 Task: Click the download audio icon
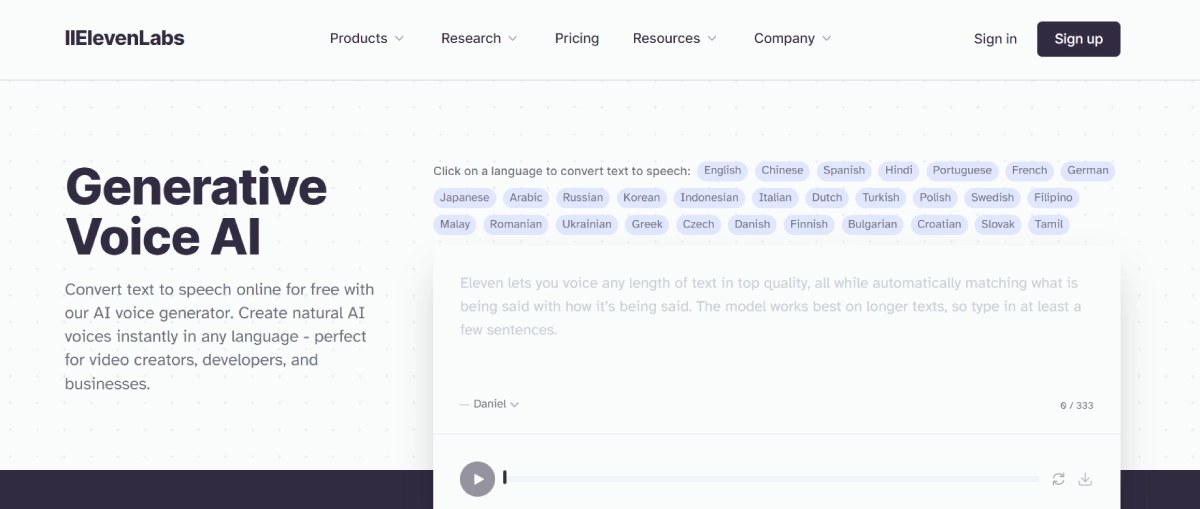pos(1085,479)
